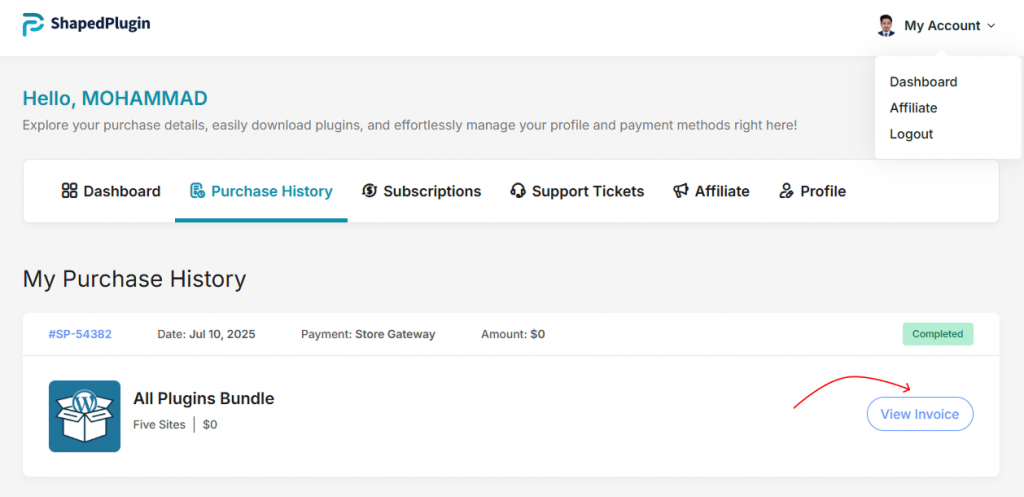The image size is (1024, 497).
Task: Open the Support Tickets tab
Action: [588, 191]
